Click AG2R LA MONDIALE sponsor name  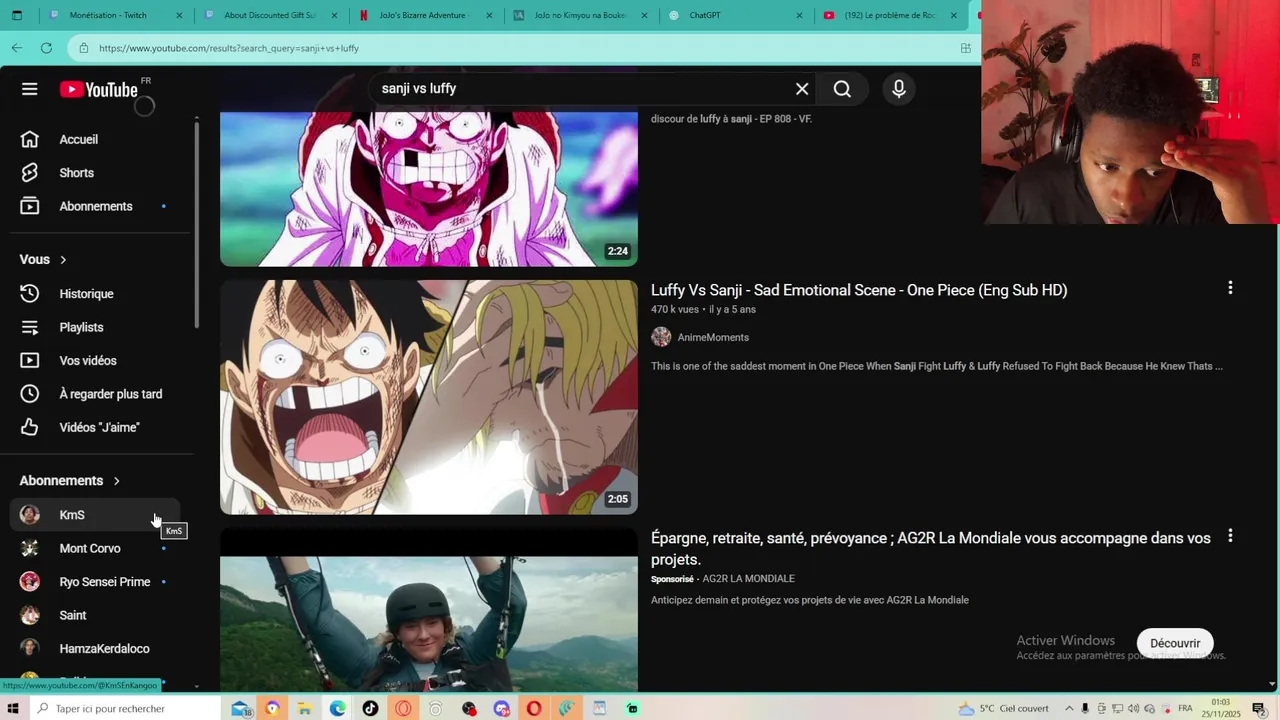point(748,579)
